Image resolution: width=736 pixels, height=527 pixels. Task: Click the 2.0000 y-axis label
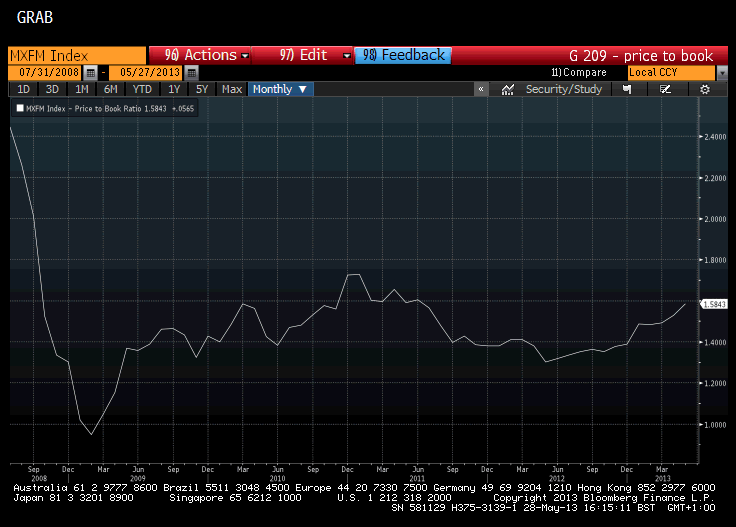tap(715, 219)
